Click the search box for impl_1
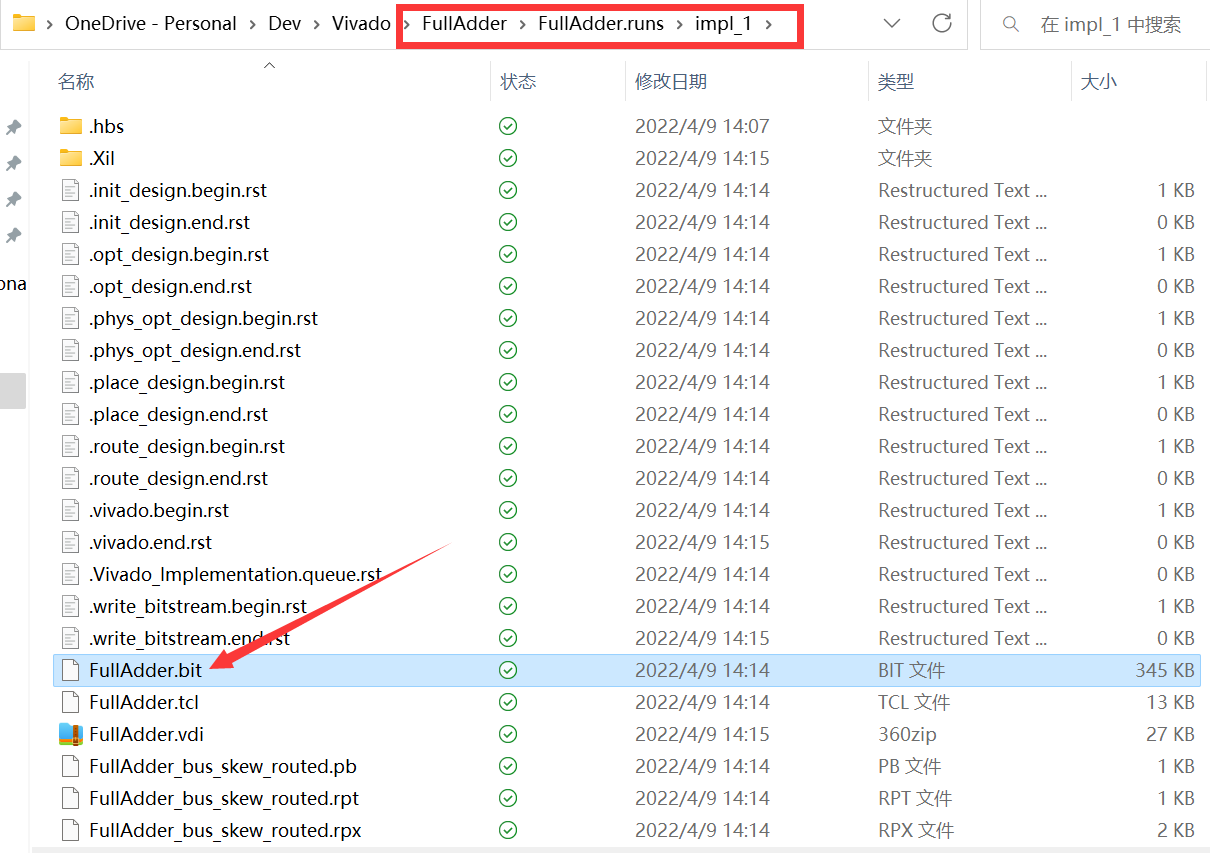The height and width of the screenshot is (853, 1210). click(x=1110, y=24)
